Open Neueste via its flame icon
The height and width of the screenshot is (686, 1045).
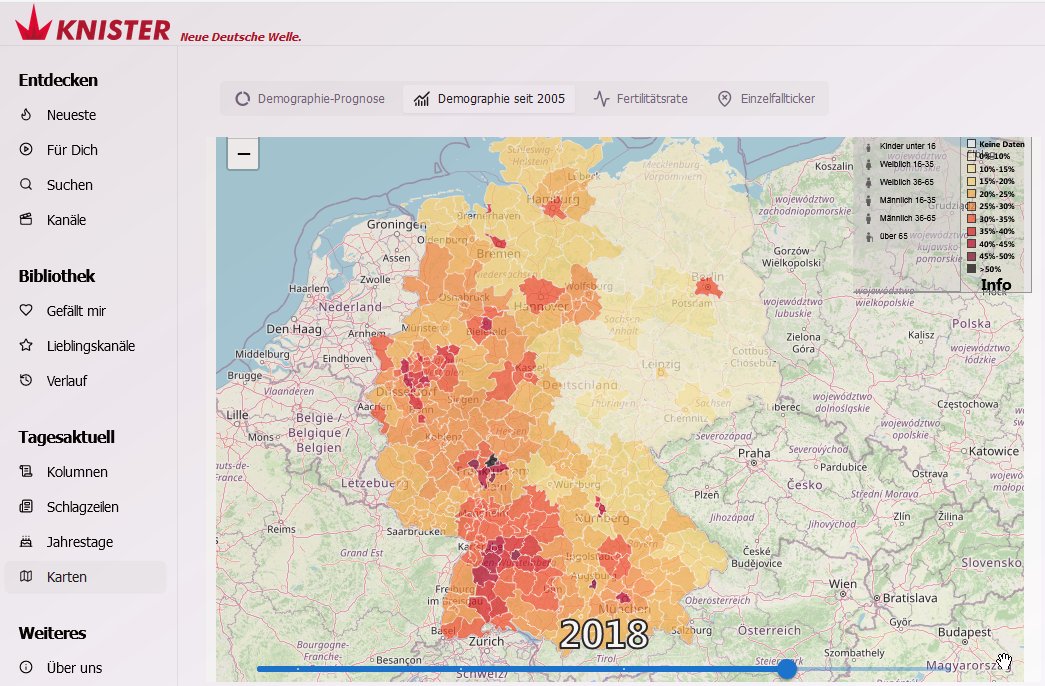[x=26, y=115]
